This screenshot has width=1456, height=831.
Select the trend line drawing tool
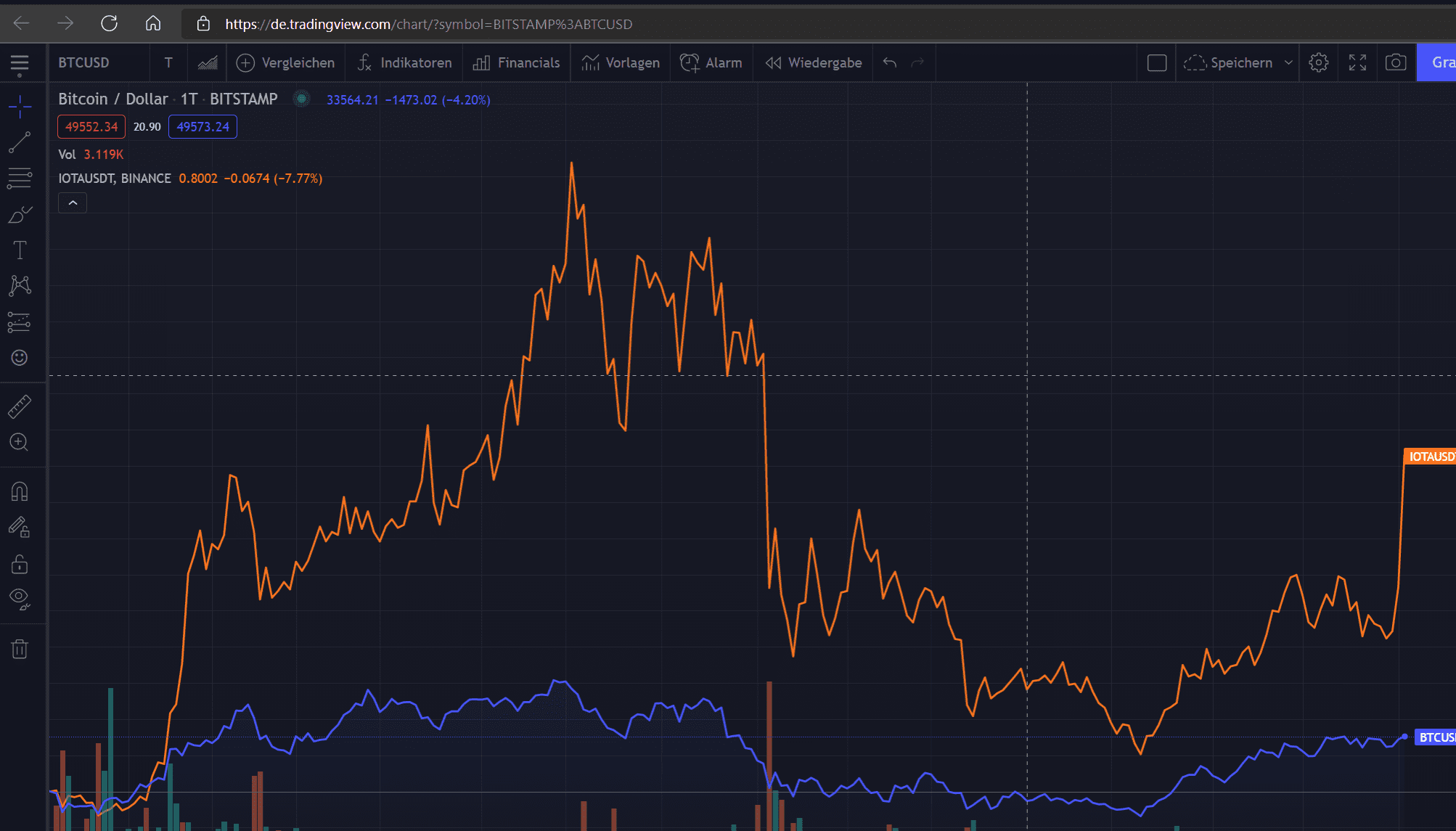(x=20, y=142)
